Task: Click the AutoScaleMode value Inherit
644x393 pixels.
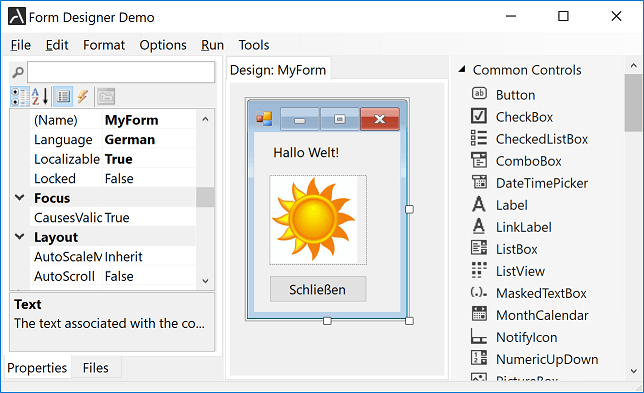Action: (124, 257)
